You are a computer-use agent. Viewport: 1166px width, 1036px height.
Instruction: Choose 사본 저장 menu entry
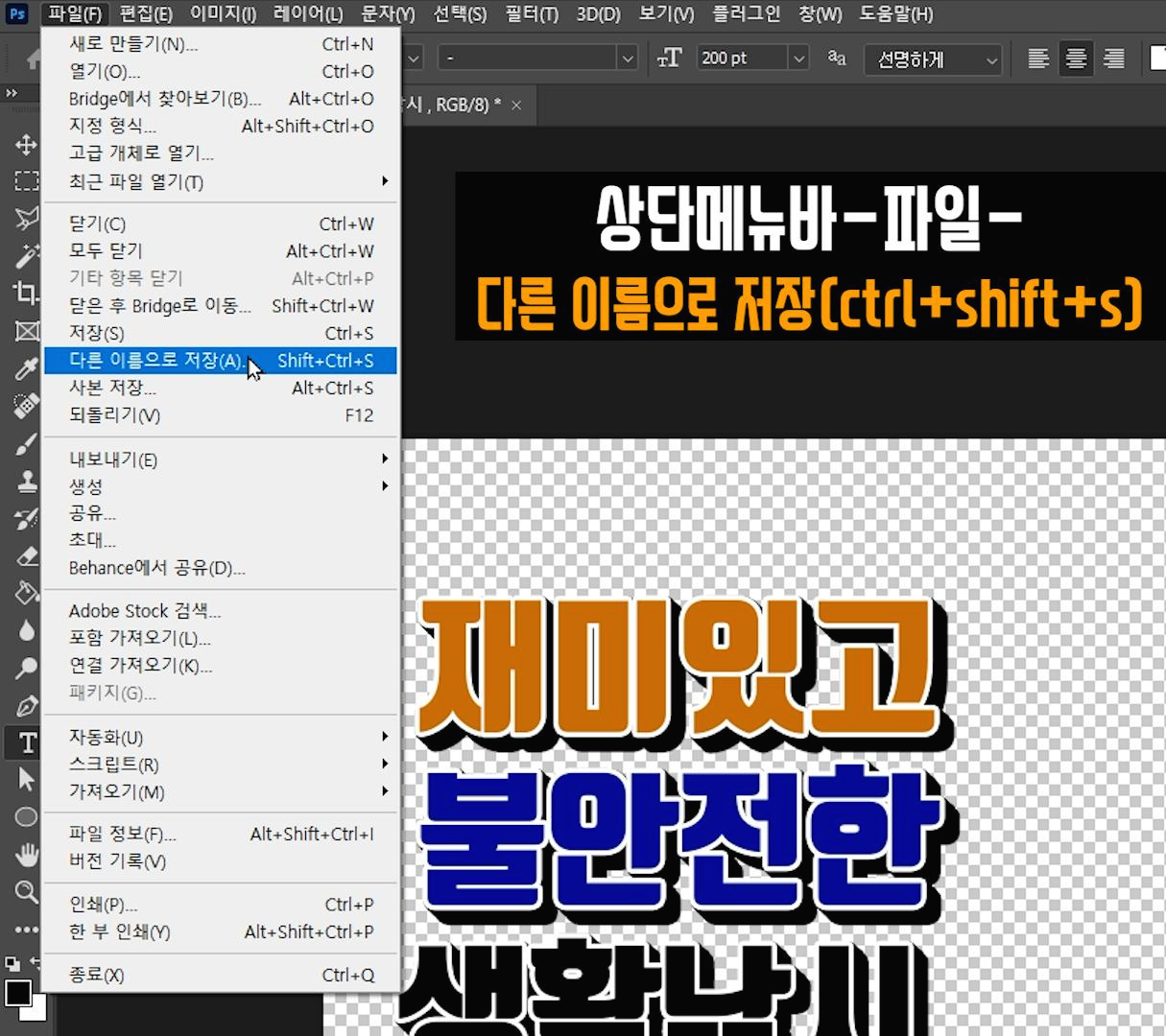220,388
